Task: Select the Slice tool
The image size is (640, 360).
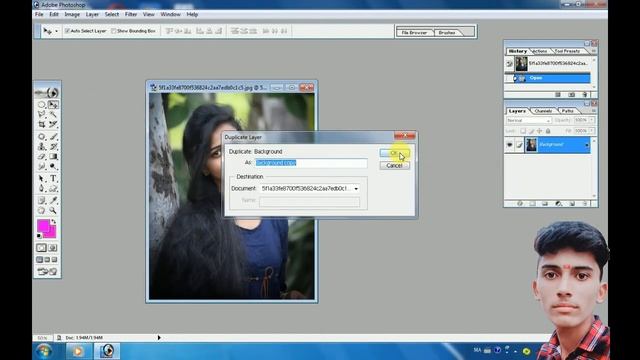Action: [53, 124]
